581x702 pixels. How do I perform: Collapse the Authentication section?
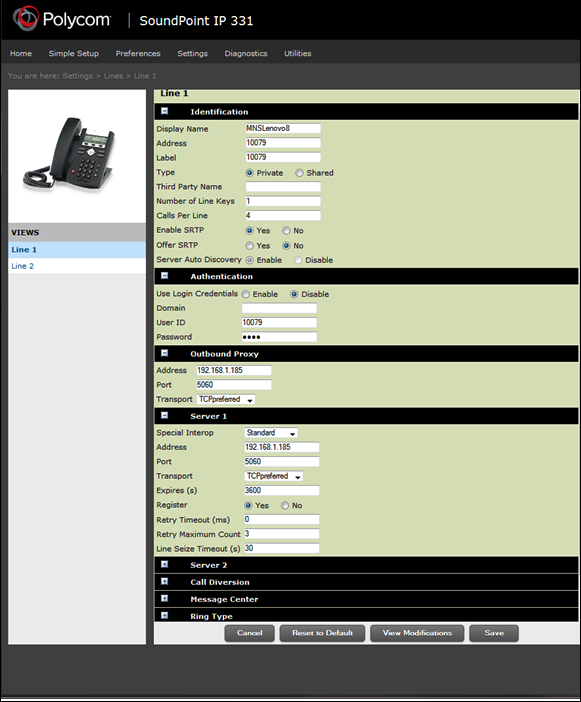tap(164, 276)
